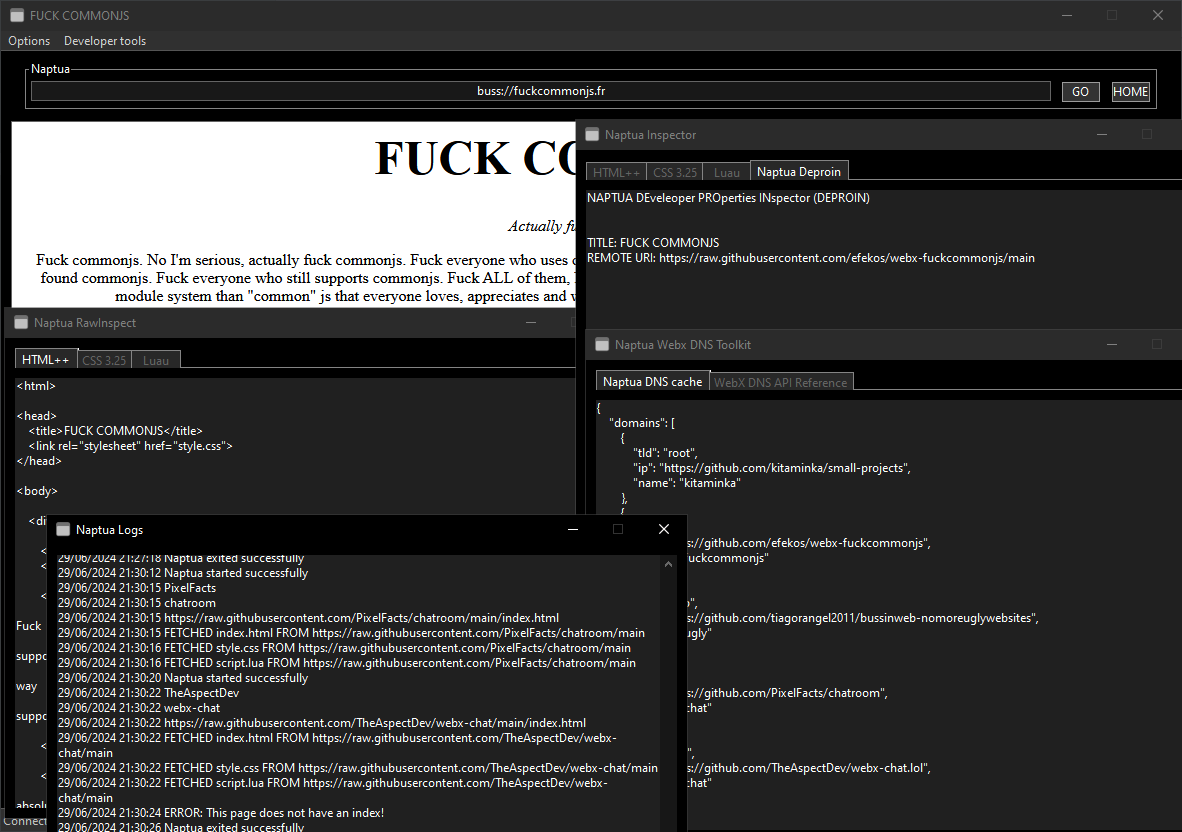Viewport: 1182px width, 832px height.
Task: Click the bussinweb-nomoreuglywebsites DNS line
Action: pyautogui.click(x=863, y=618)
